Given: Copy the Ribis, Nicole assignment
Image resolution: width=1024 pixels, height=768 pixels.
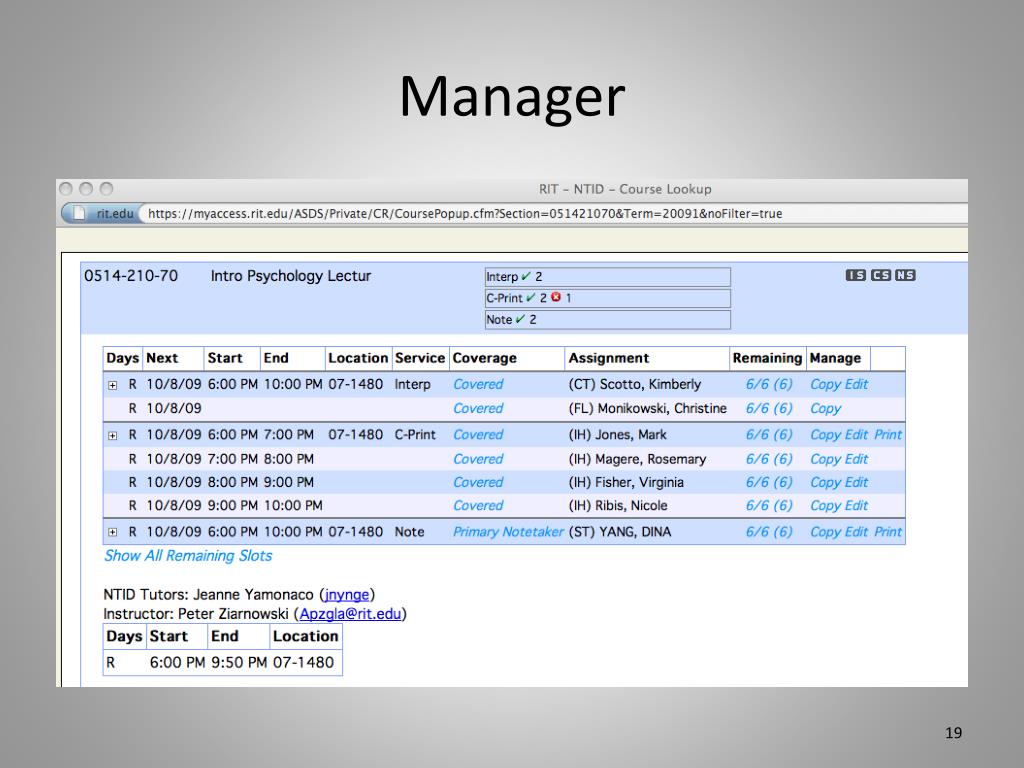Looking at the screenshot, I should click(x=825, y=505).
